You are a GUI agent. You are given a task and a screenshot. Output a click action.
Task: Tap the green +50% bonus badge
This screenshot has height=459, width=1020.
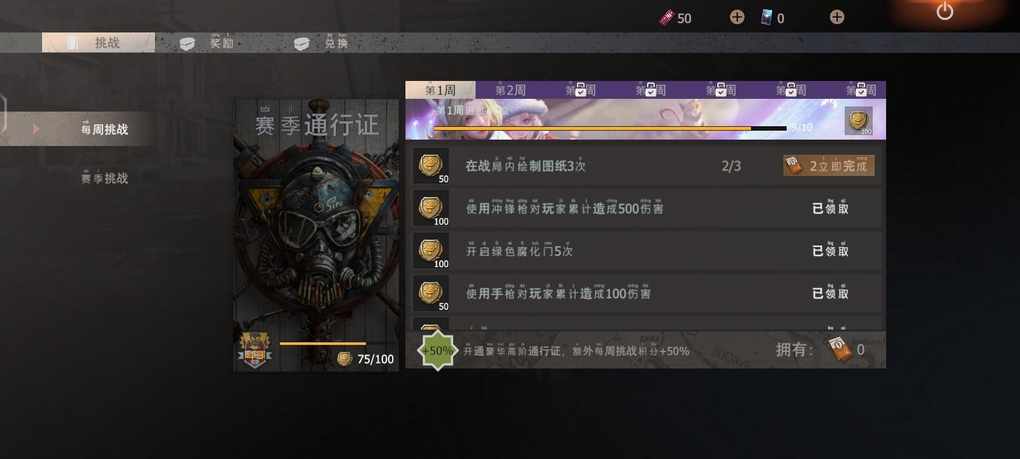point(437,350)
